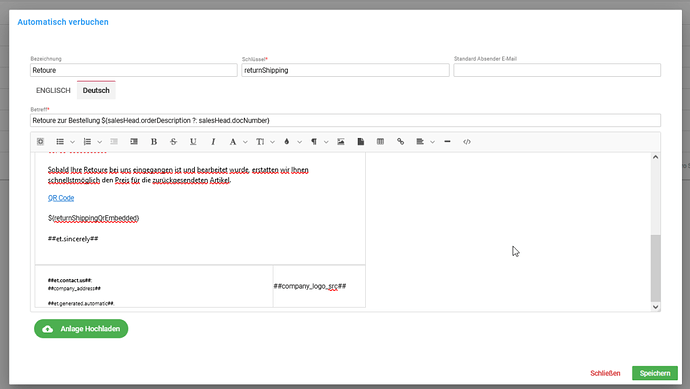Click the ##company_logo_src## placeholder cell
The image size is (690, 389).
tap(319, 286)
